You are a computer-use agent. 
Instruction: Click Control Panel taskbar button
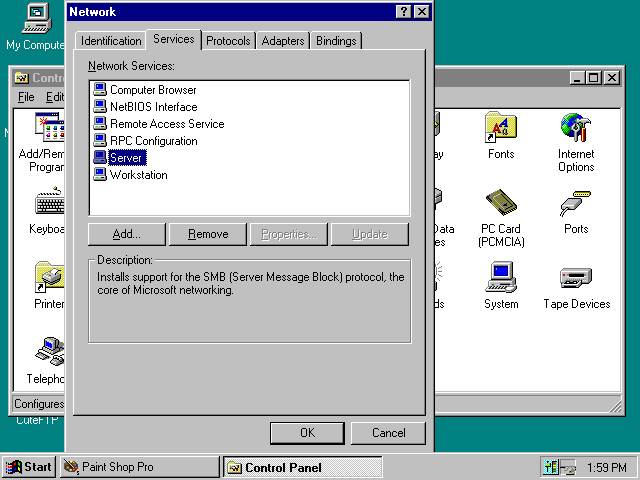pos(303,467)
